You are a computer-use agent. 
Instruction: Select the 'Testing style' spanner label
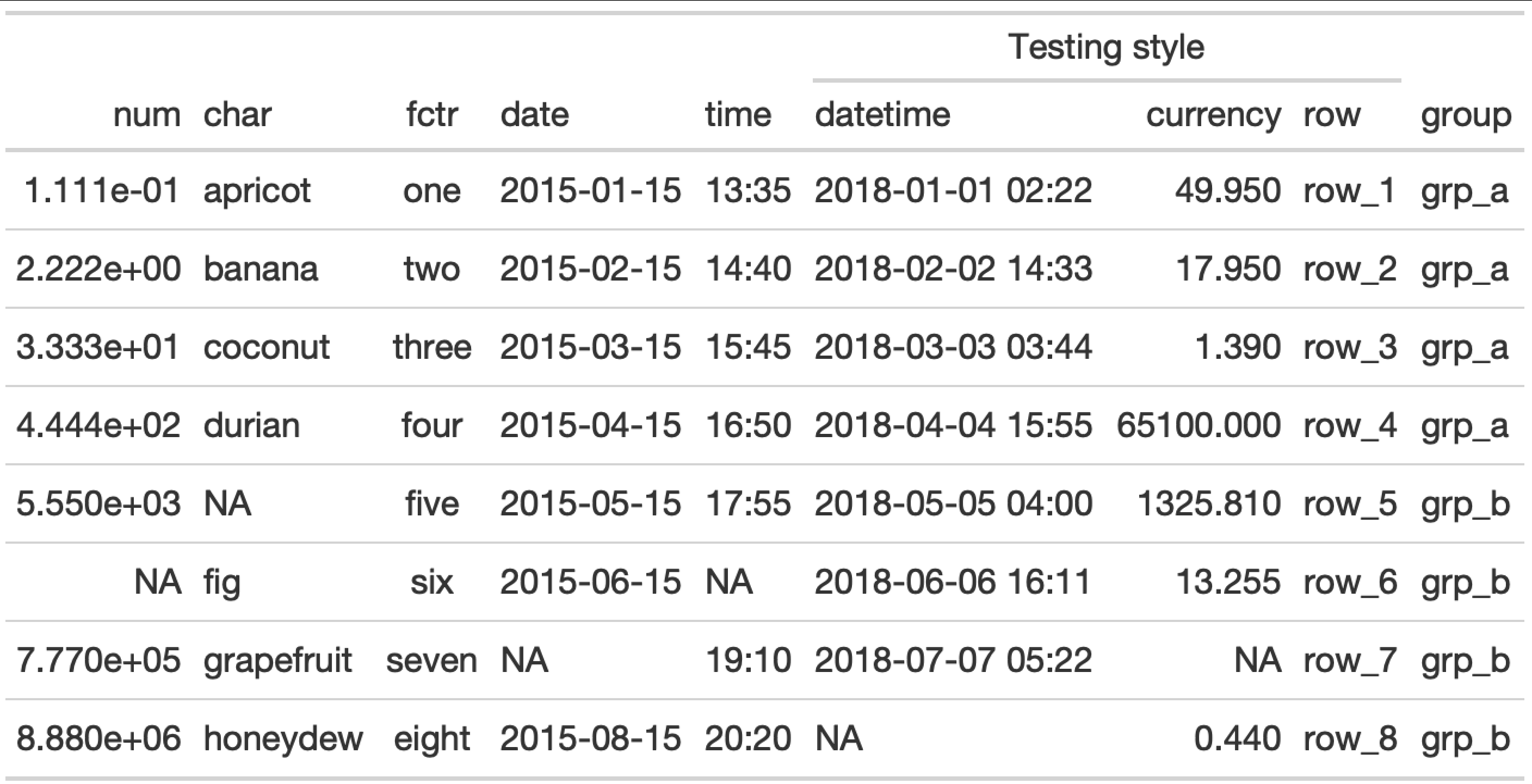pyautogui.click(x=1106, y=47)
